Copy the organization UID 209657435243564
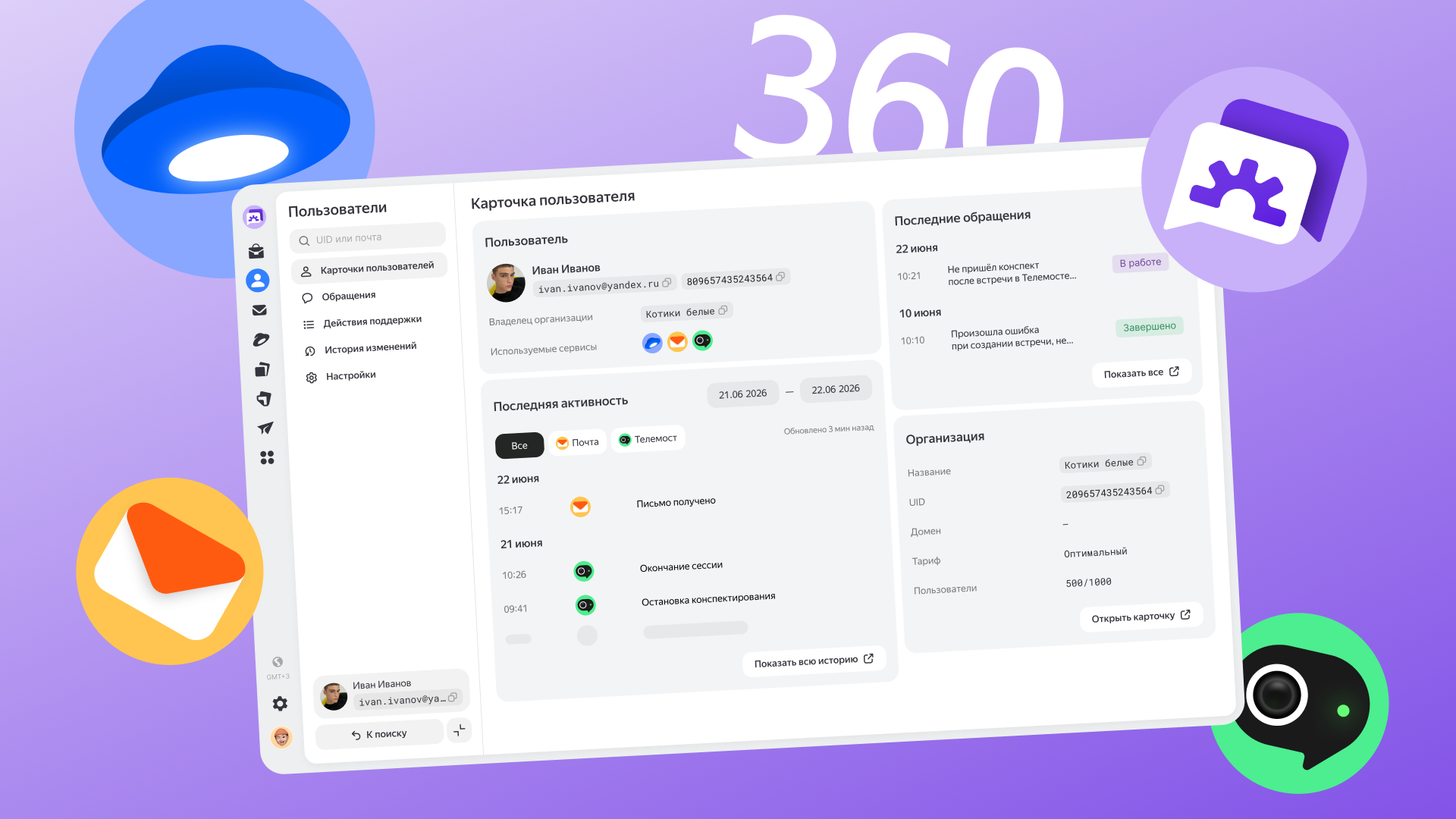 tap(1159, 490)
